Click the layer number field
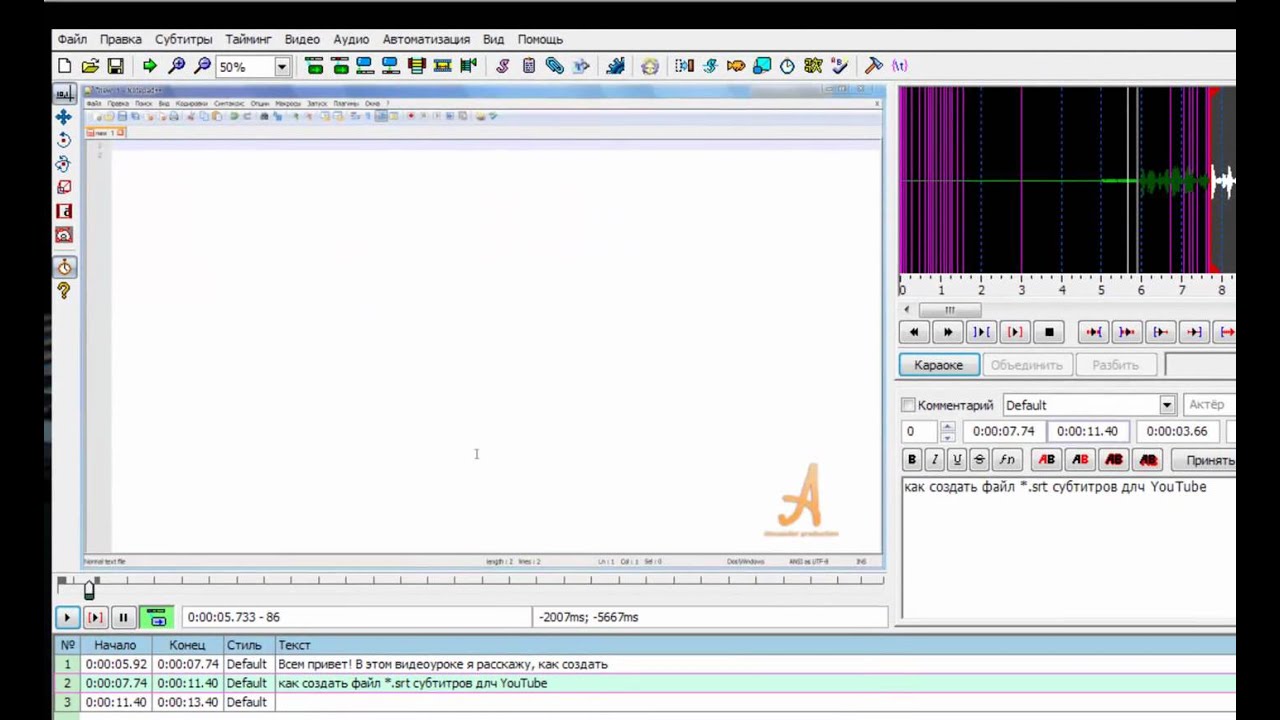 (920, 431)
